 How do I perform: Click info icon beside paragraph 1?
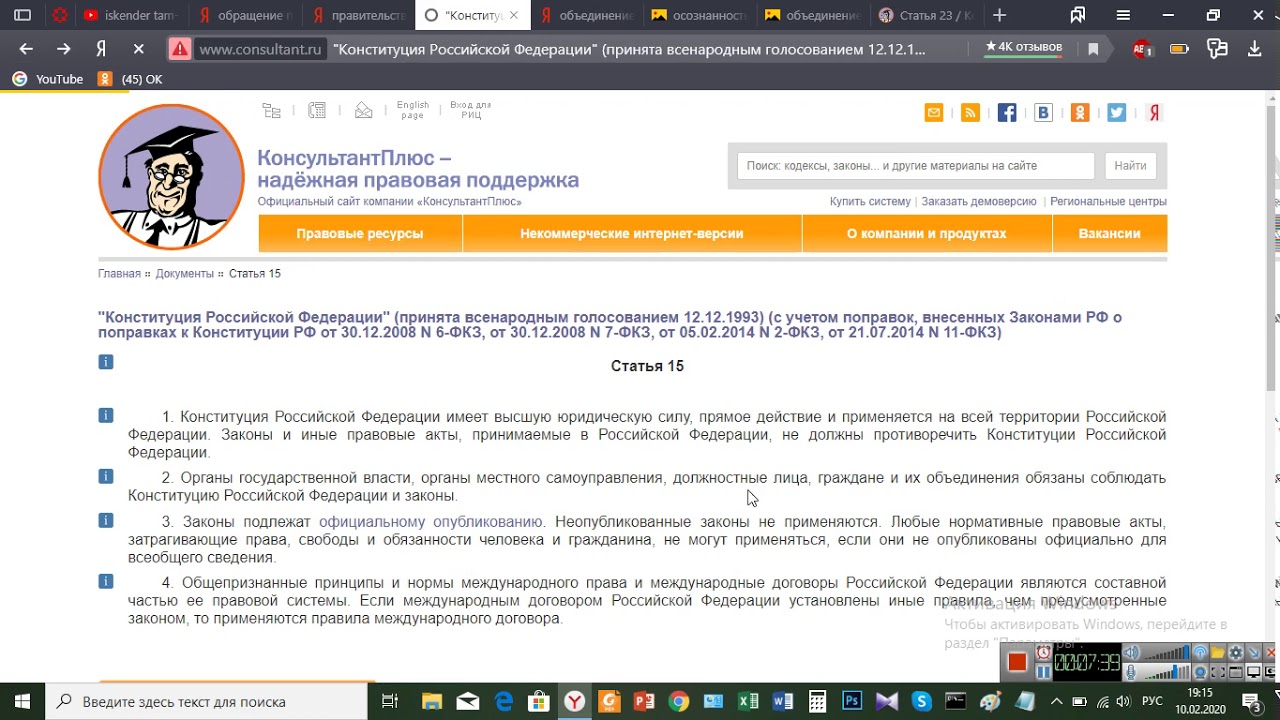point(106,415)
